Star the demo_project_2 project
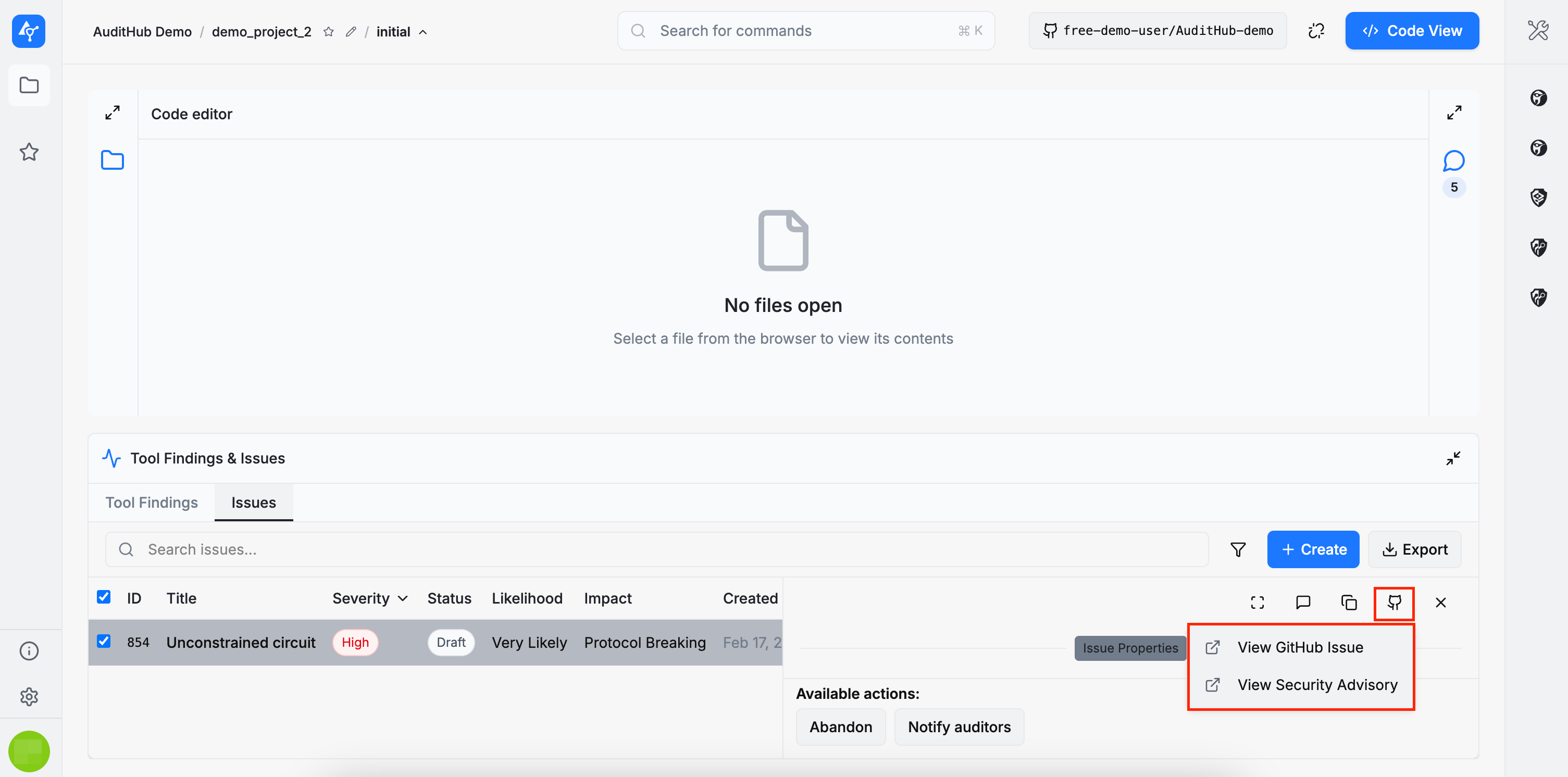This screenshot has height=777, width=1568. [329, 32]
